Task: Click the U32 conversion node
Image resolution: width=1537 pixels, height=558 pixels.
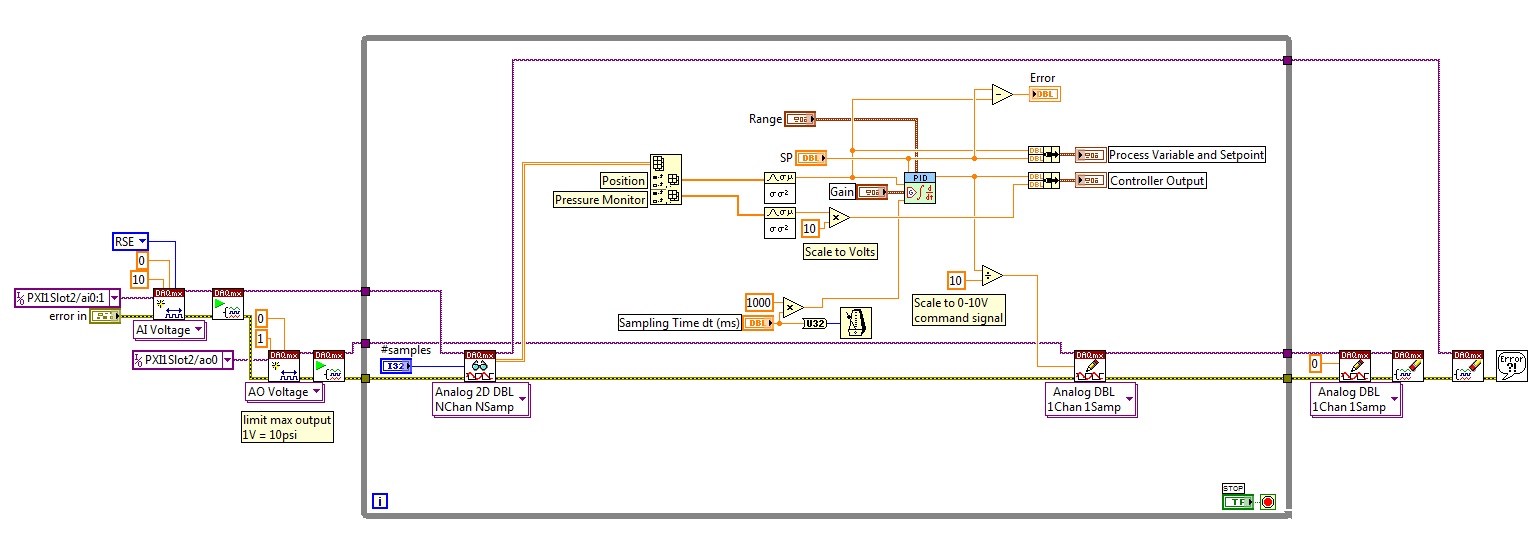Action: 815,322
